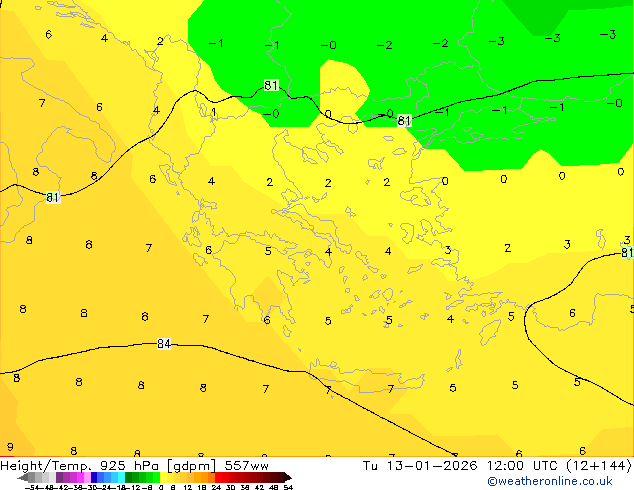Click the legend tick label '54' (positive end)
The image size is (634, 490).
(x=288, y=487)
